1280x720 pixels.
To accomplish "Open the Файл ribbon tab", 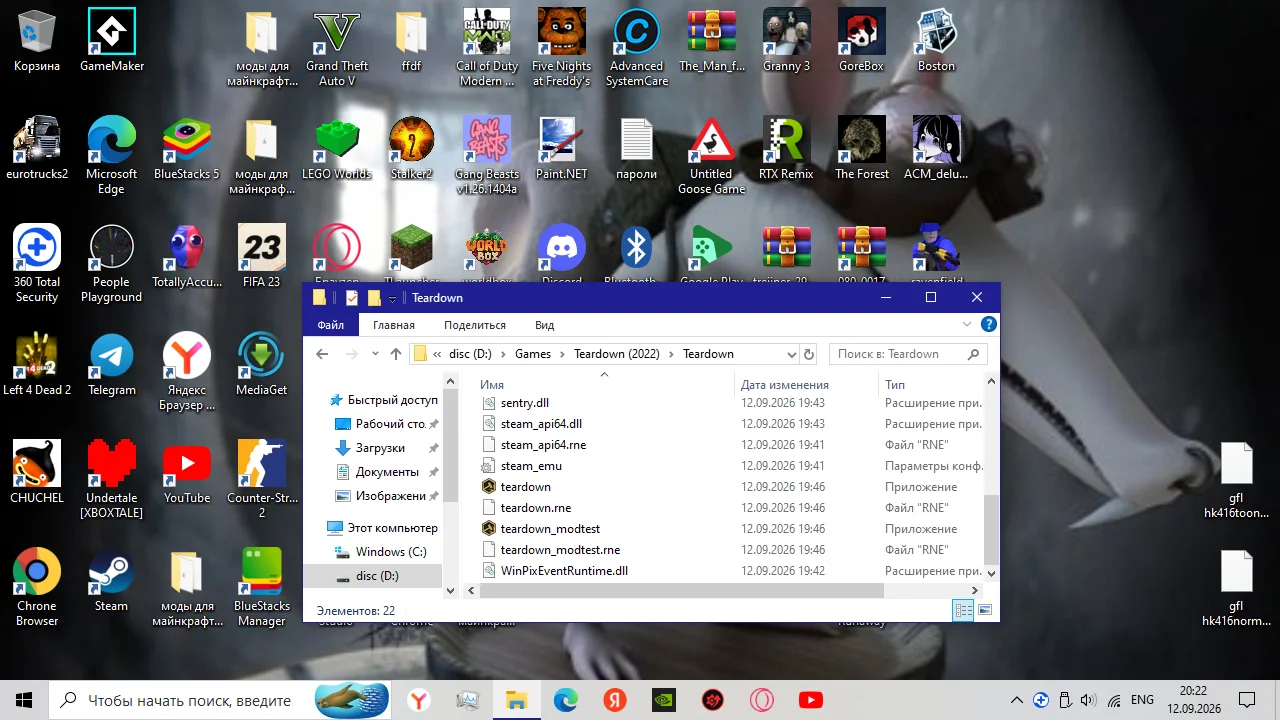I will 331,325.
